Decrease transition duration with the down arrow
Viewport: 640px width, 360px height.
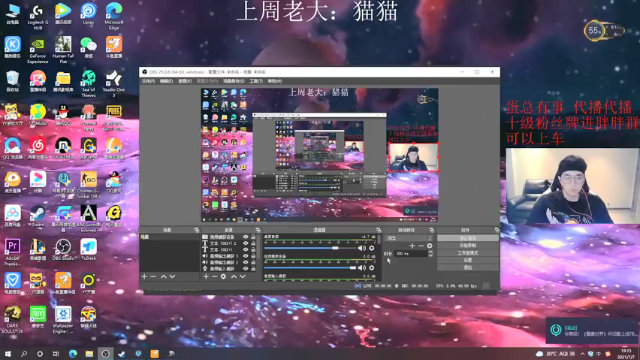[430, 256]
